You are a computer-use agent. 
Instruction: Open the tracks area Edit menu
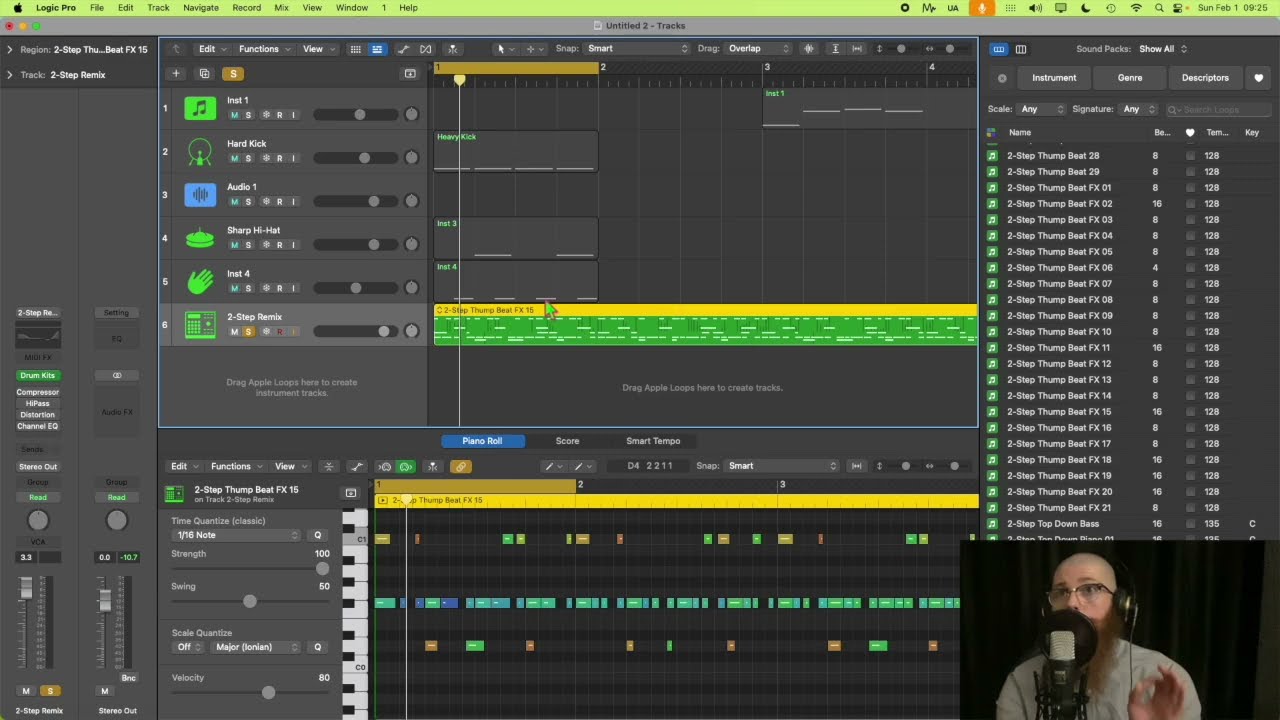click(211, 49)
